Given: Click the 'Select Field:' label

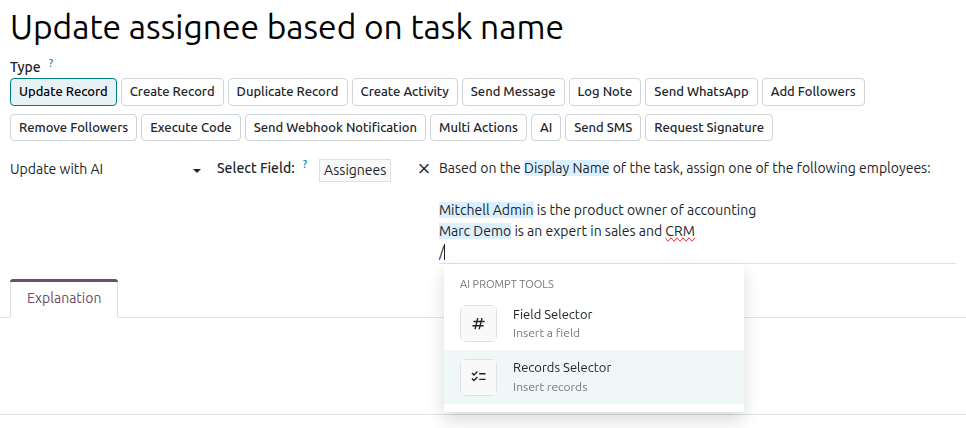Looking at the screenshot, I should click(256, 168).
